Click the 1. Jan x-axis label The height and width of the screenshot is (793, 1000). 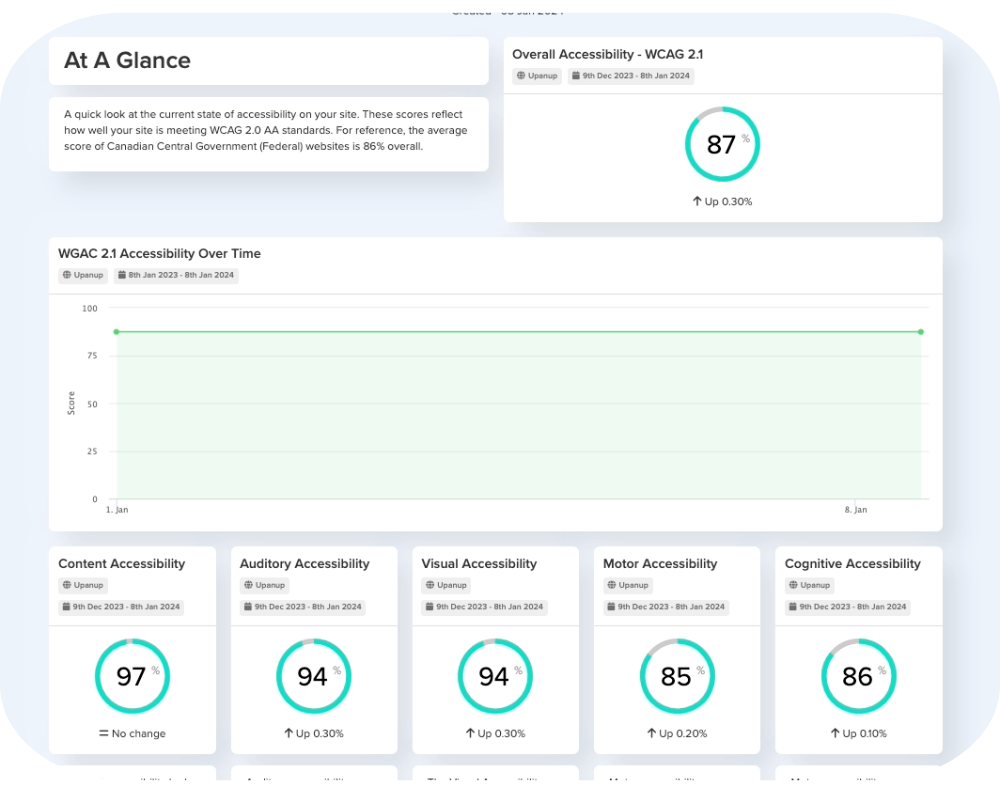coord(117,510)
